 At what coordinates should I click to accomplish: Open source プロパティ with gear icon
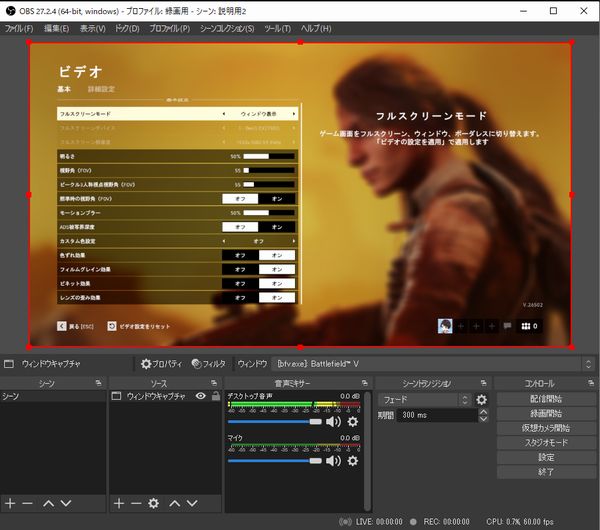point(161,364)
